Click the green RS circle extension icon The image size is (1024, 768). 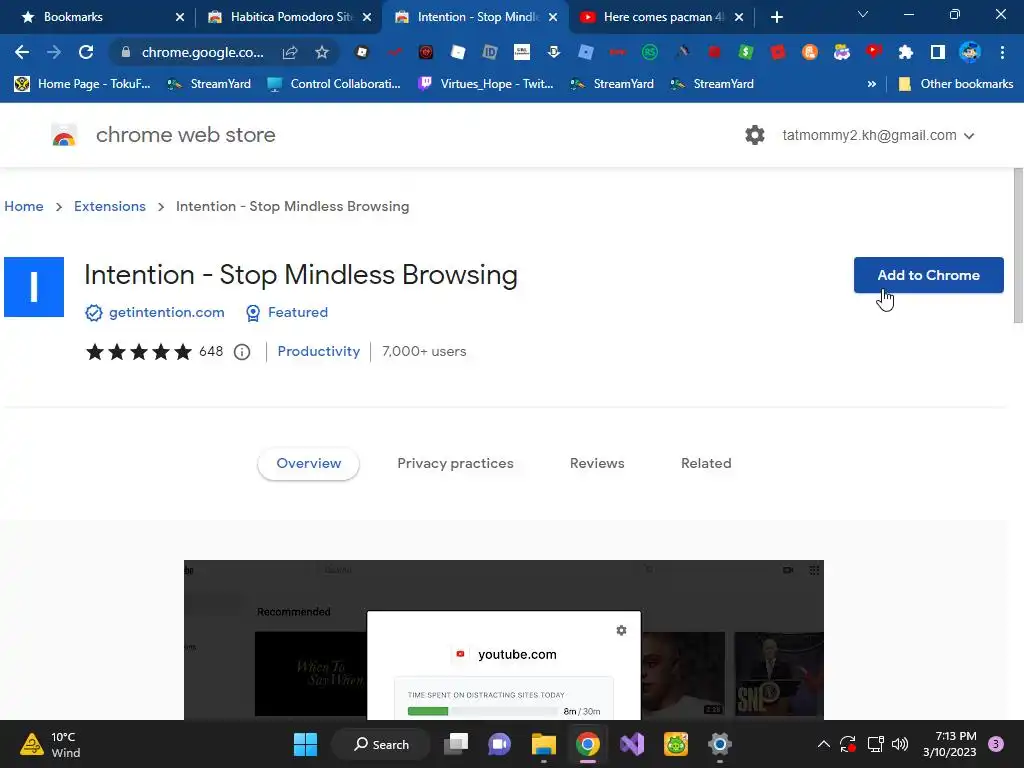(650, 52)
